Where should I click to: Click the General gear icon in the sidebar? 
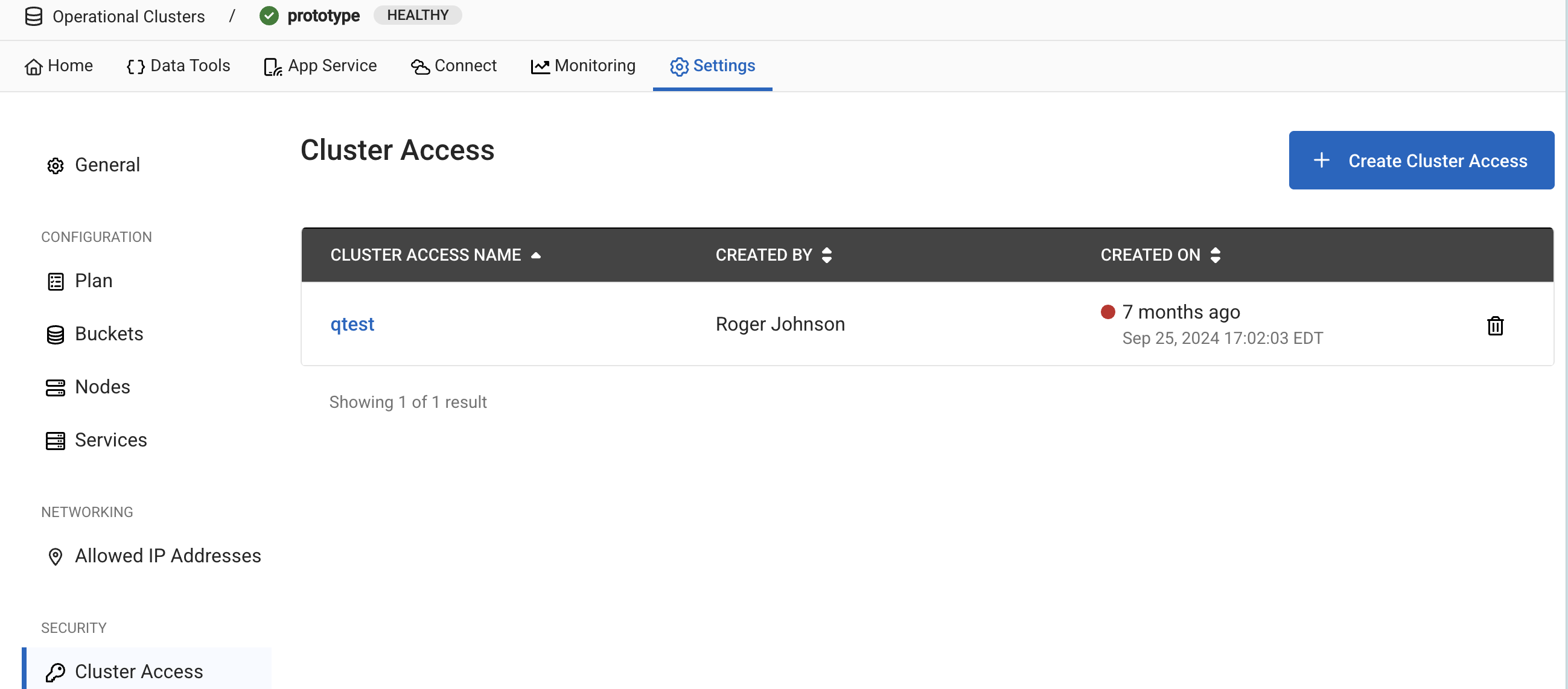[x=56, y=165]
